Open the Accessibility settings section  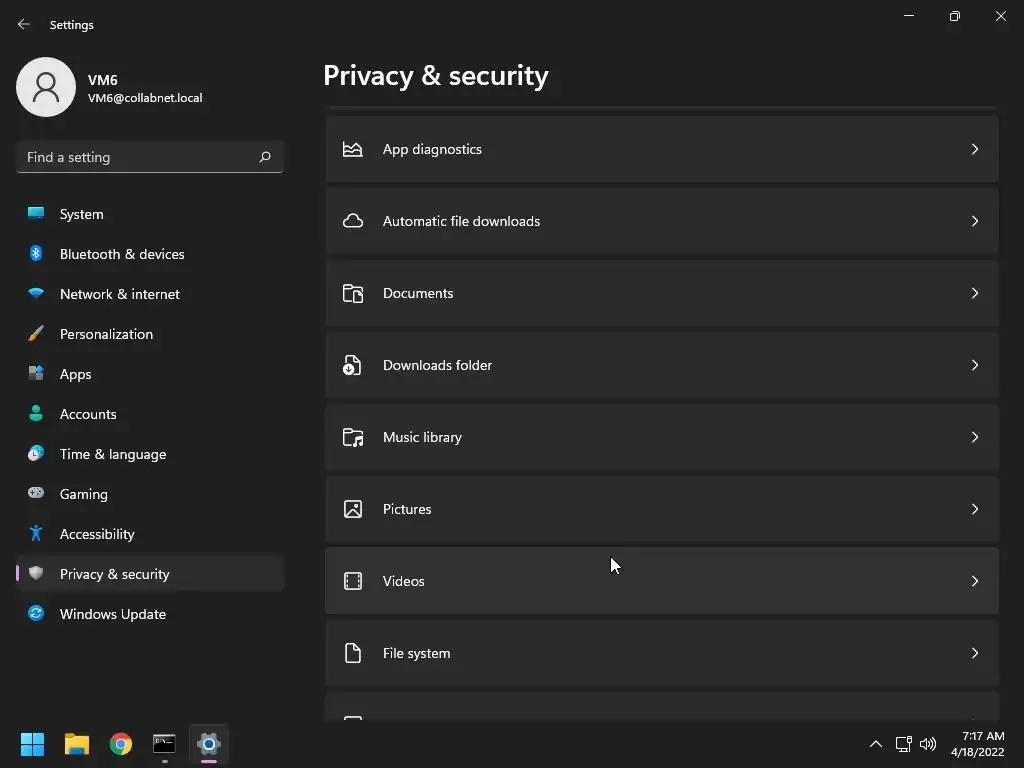tap(97, 534)
